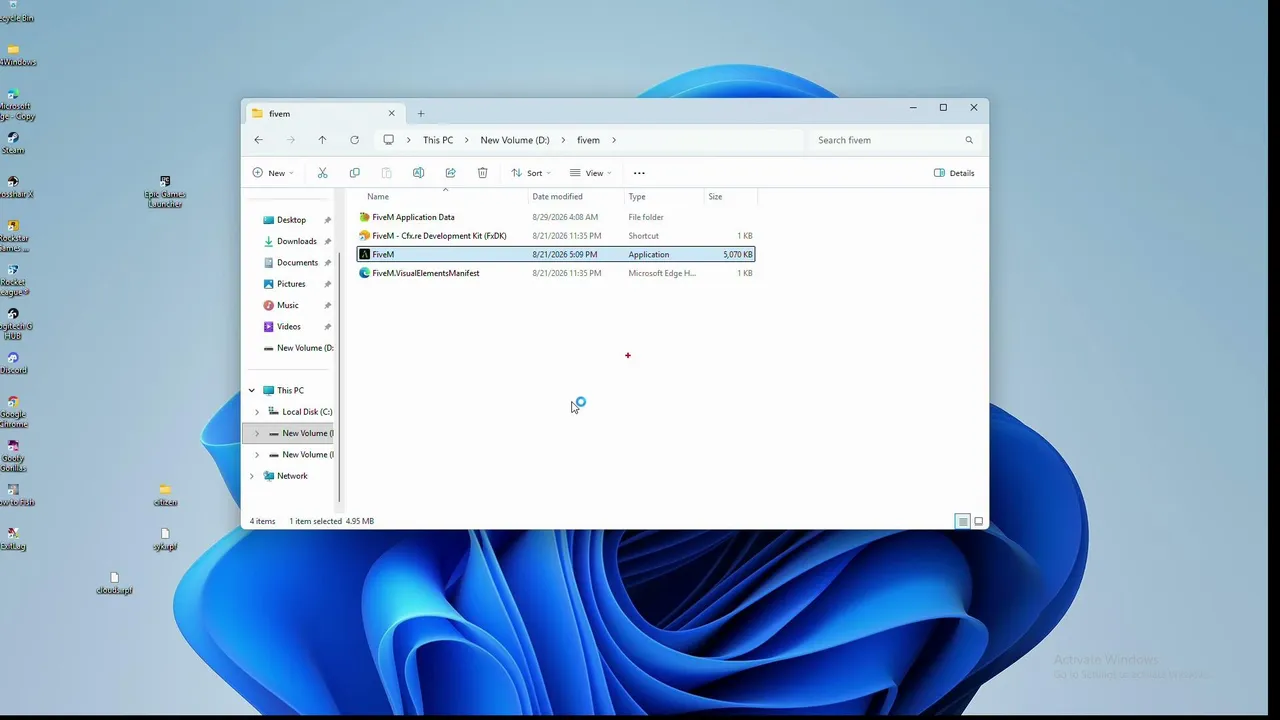Select the sykar.pf file on the desktop
Screen dimensions: 1280x720
[165, 539]
